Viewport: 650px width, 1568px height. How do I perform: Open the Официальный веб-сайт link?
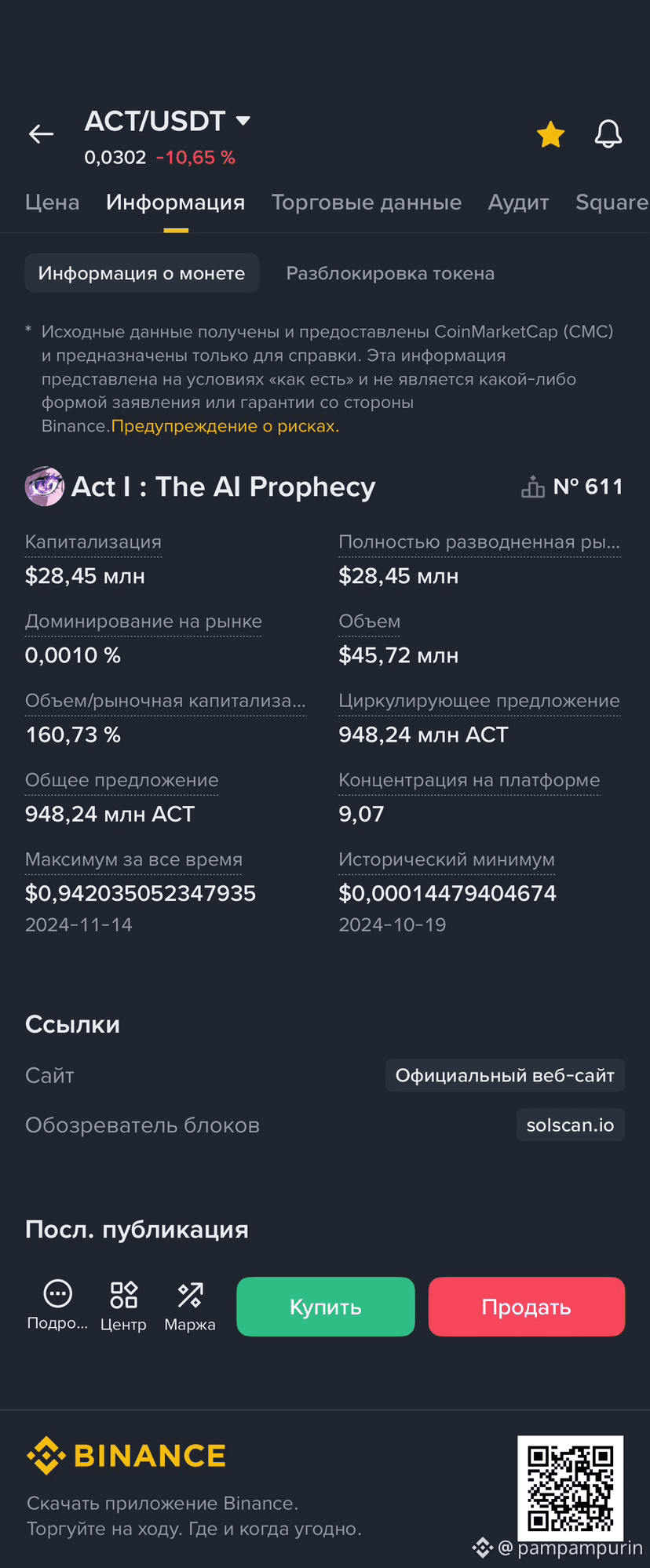click(505, 1075)
